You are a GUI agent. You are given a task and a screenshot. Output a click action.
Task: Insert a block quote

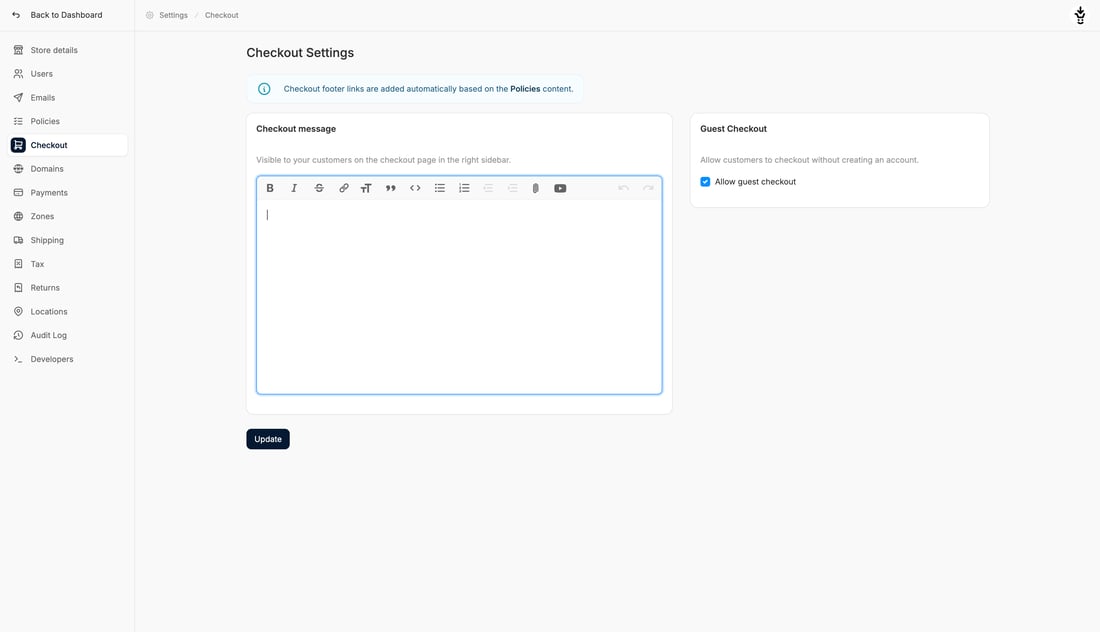[x=391, y=188]
